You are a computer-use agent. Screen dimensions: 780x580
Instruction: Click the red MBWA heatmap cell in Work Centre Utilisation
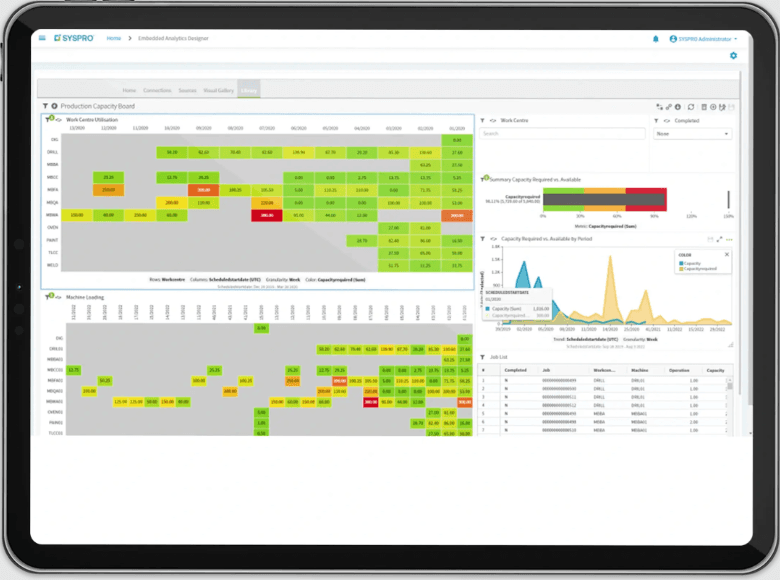coord(267,215)
